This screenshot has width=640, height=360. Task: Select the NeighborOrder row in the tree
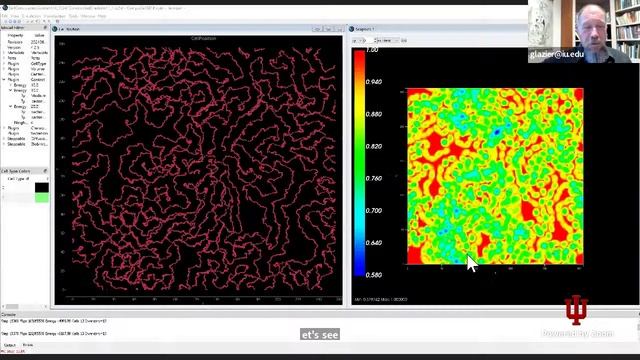pos(25,122)
